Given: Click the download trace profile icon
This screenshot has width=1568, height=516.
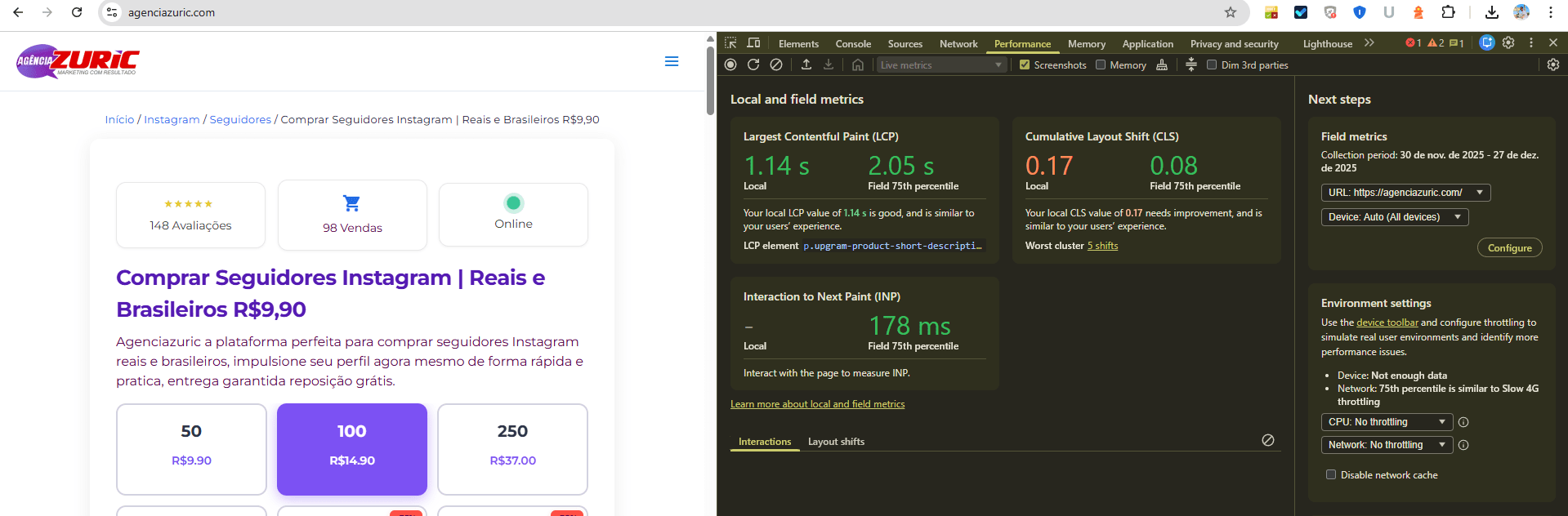Looking at the screenshot, I should pos(829,64).
